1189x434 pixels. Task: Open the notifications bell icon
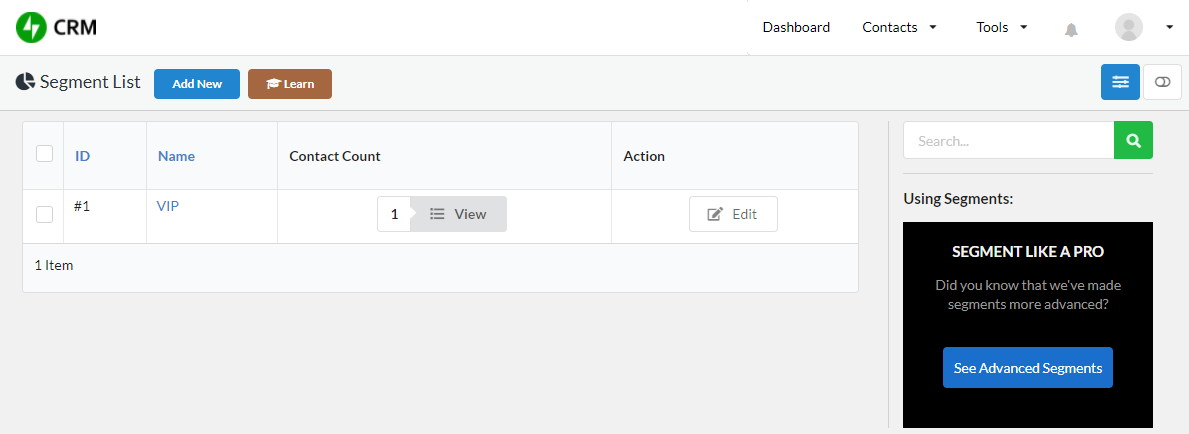pos(1071,30)
